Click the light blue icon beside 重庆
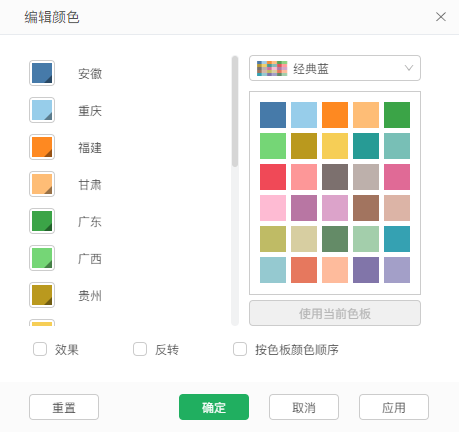 coord(42,110)
